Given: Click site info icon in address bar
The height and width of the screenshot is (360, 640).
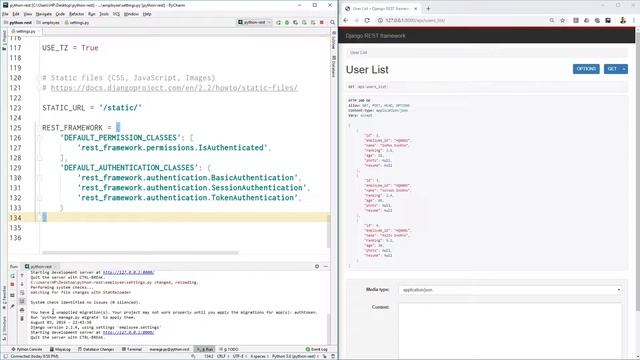Looking at the screenshot, I should [x=380, y=20].
